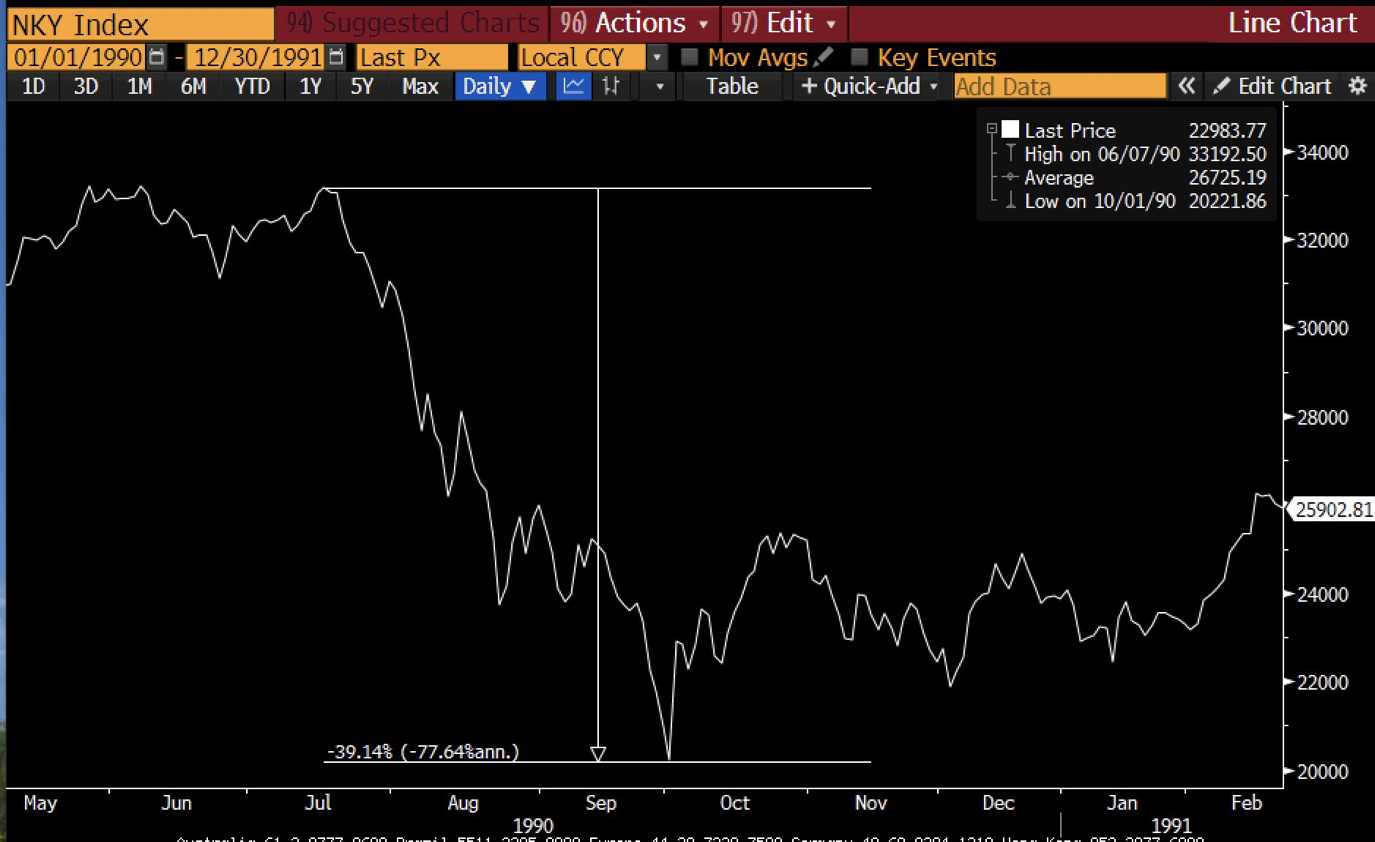Open the Edit menu
The height and width of the screenshot is (842, 1375).
pyautogui.click(x=783, y=22)
